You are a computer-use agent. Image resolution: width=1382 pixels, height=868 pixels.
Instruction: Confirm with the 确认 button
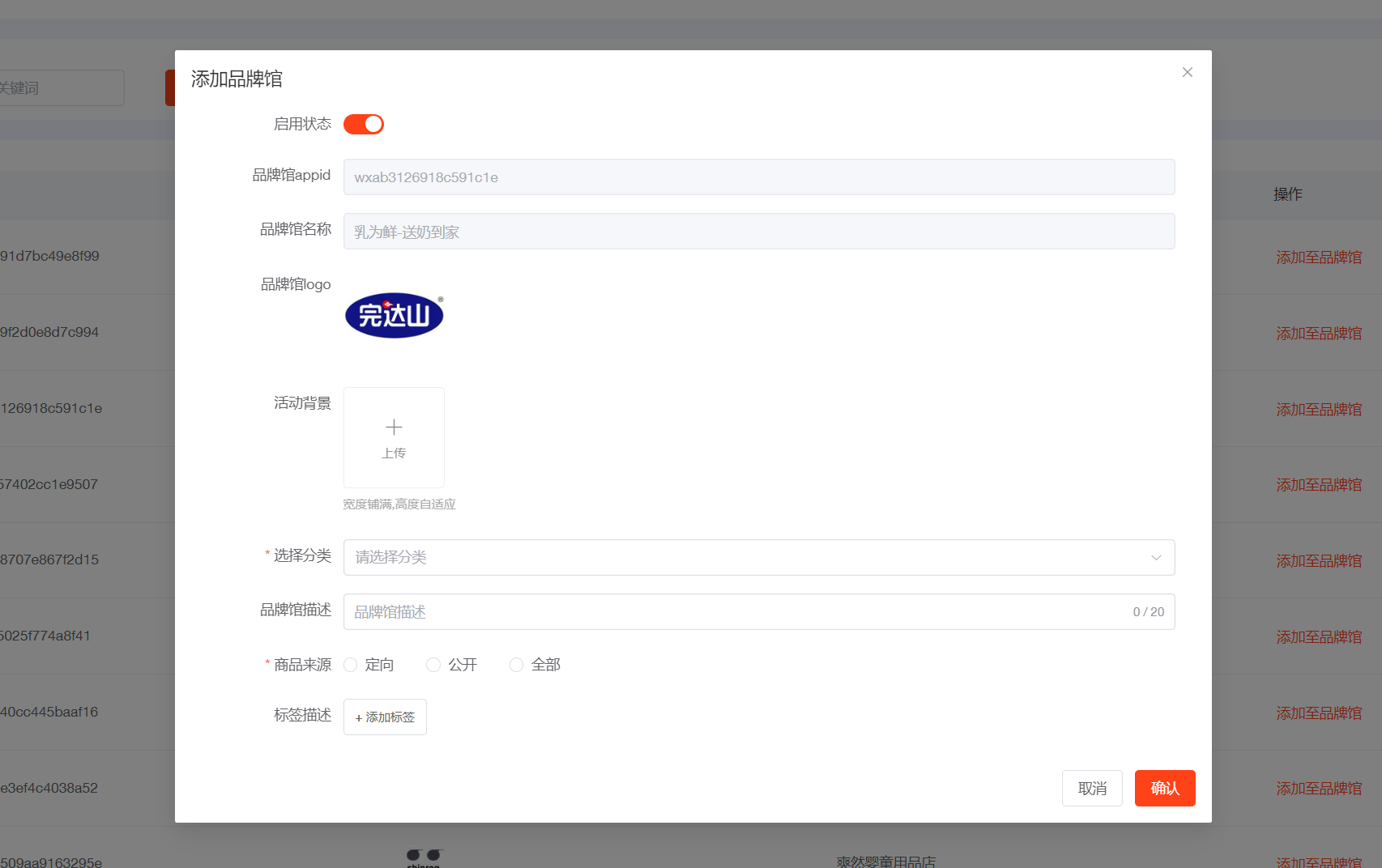click(x=1164, y=788)
